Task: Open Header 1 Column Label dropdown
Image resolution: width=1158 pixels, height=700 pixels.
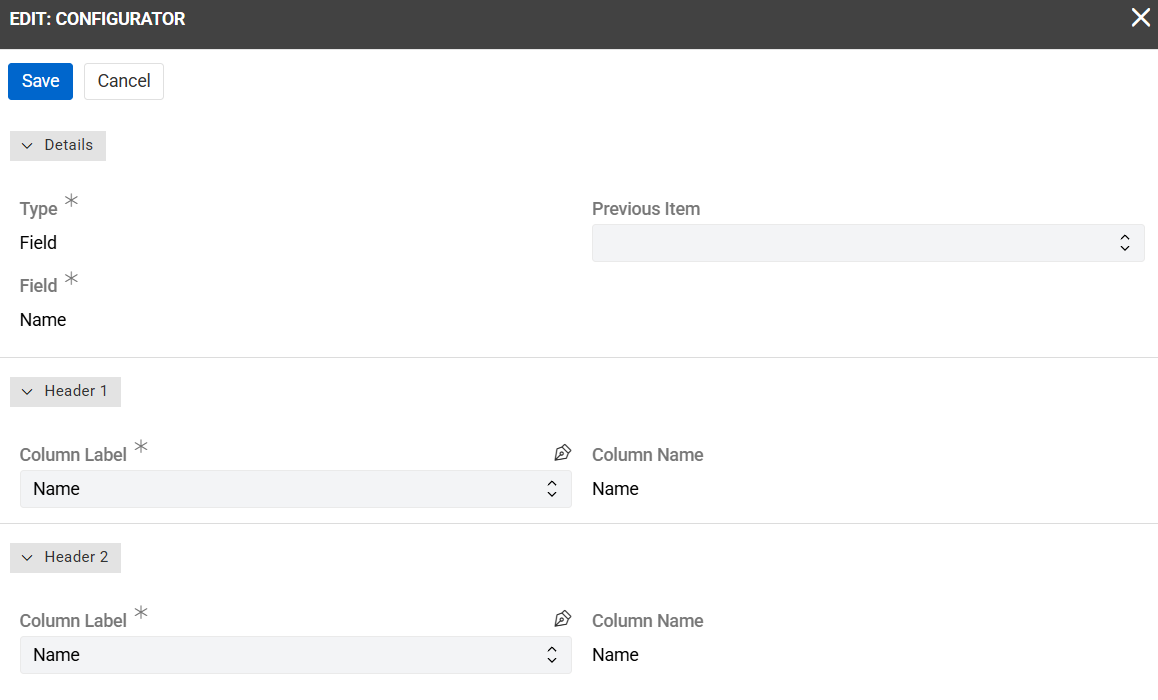Action: click(295, 489)
